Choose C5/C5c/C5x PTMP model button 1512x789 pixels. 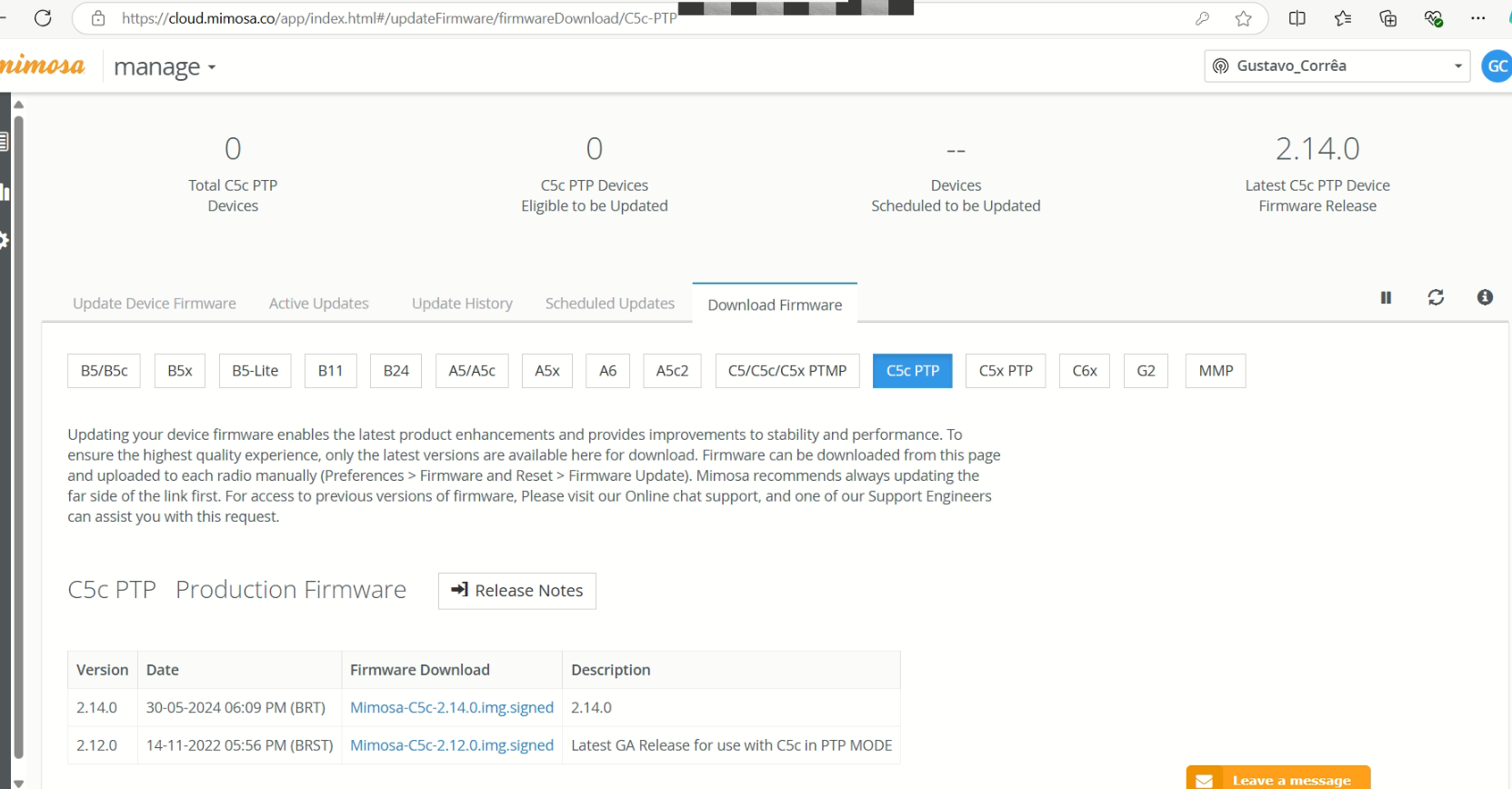(x=787, y=371)
